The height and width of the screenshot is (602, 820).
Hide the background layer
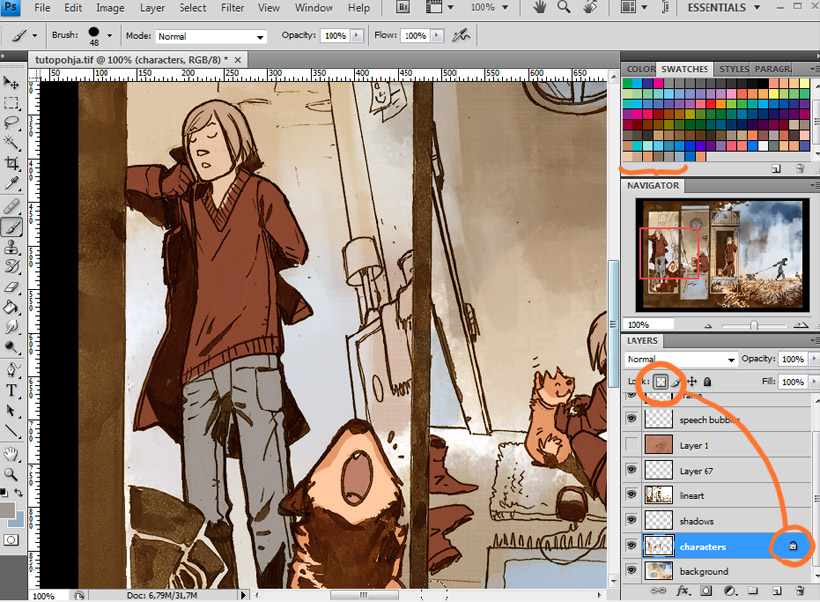631,571
